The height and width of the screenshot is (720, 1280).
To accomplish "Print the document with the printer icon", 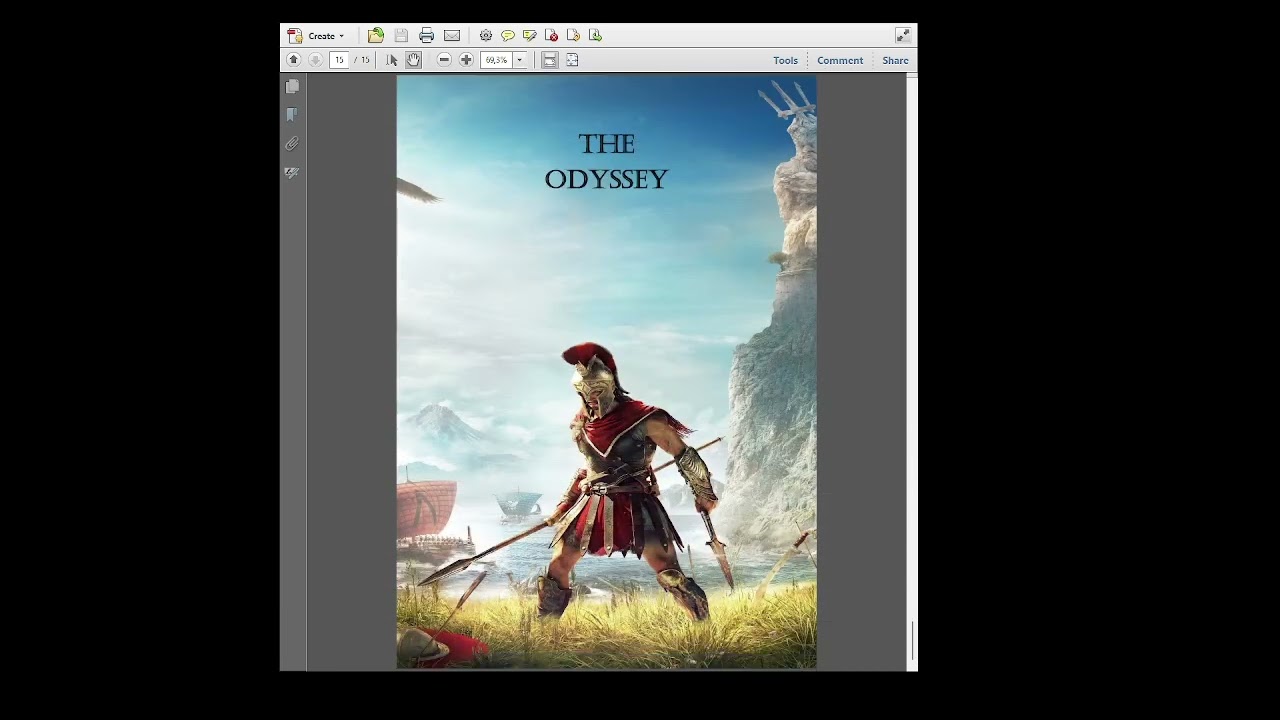I will [427, 36].
